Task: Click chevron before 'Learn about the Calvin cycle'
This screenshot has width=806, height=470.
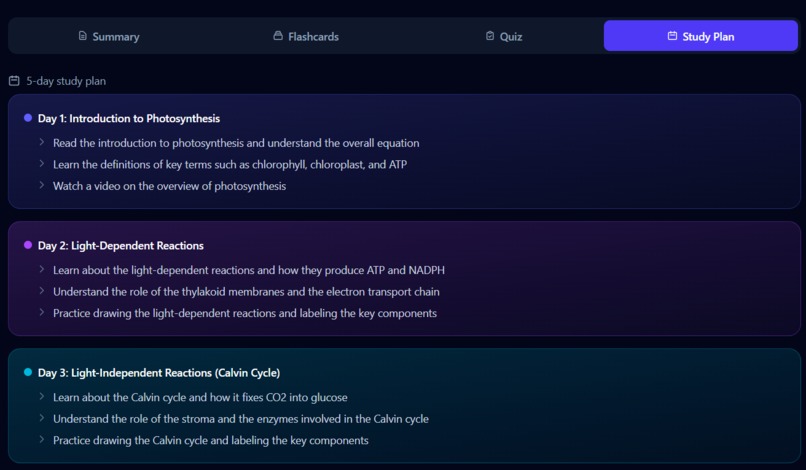Action: (42, 396)
